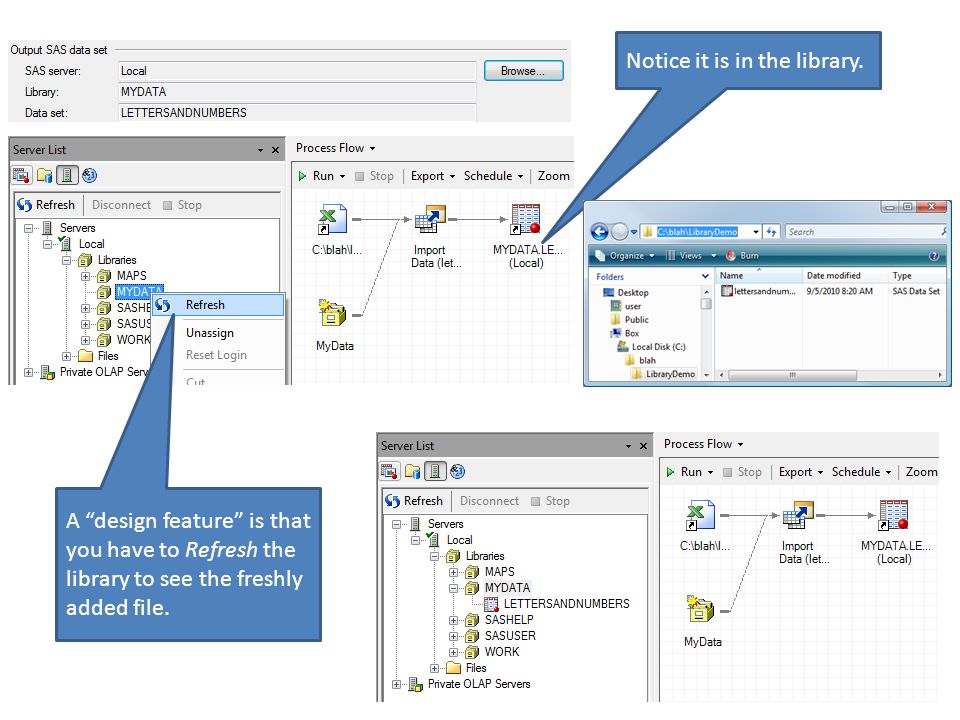Click the Library field showing MYDATA
Image resolution: width=960 pixels, height=720 pixels.
pos(297,92)
